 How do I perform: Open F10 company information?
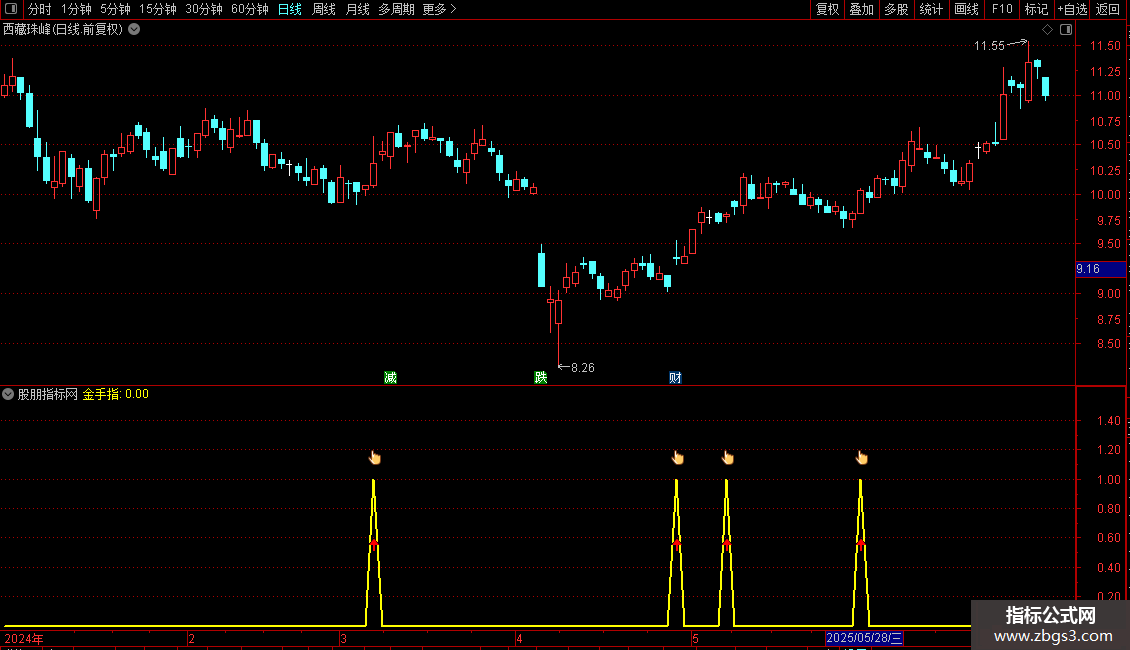[1002, 9]
